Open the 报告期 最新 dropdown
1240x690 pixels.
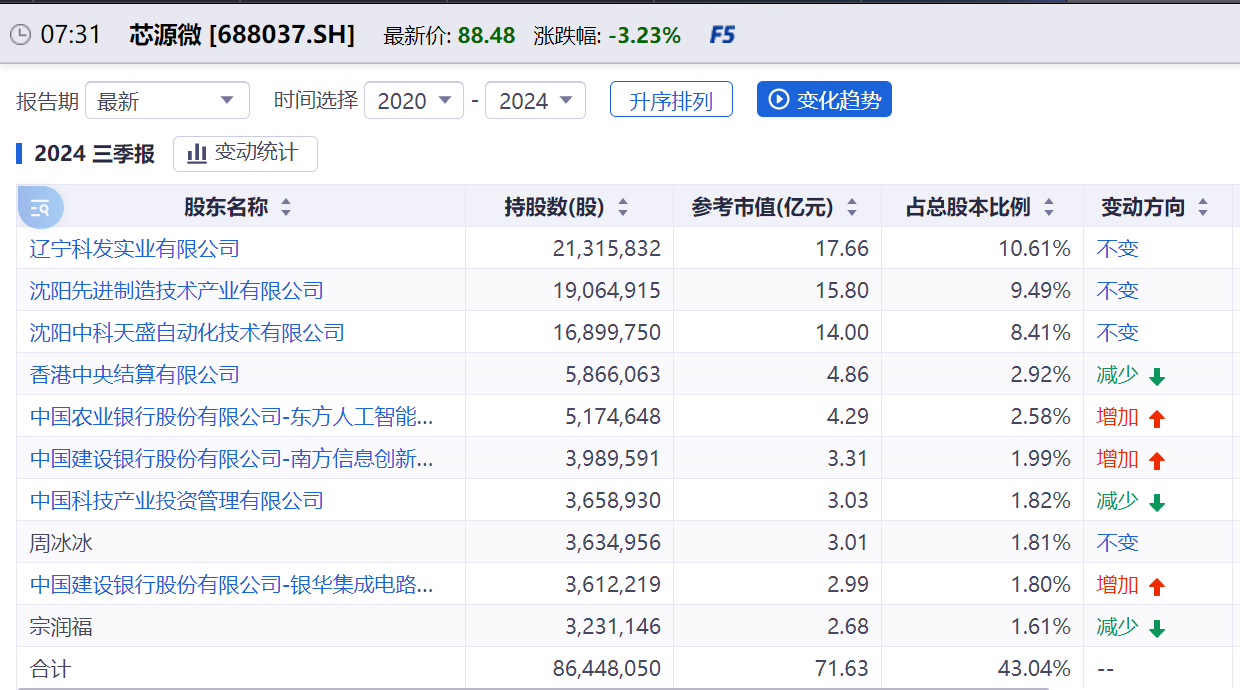167,101
